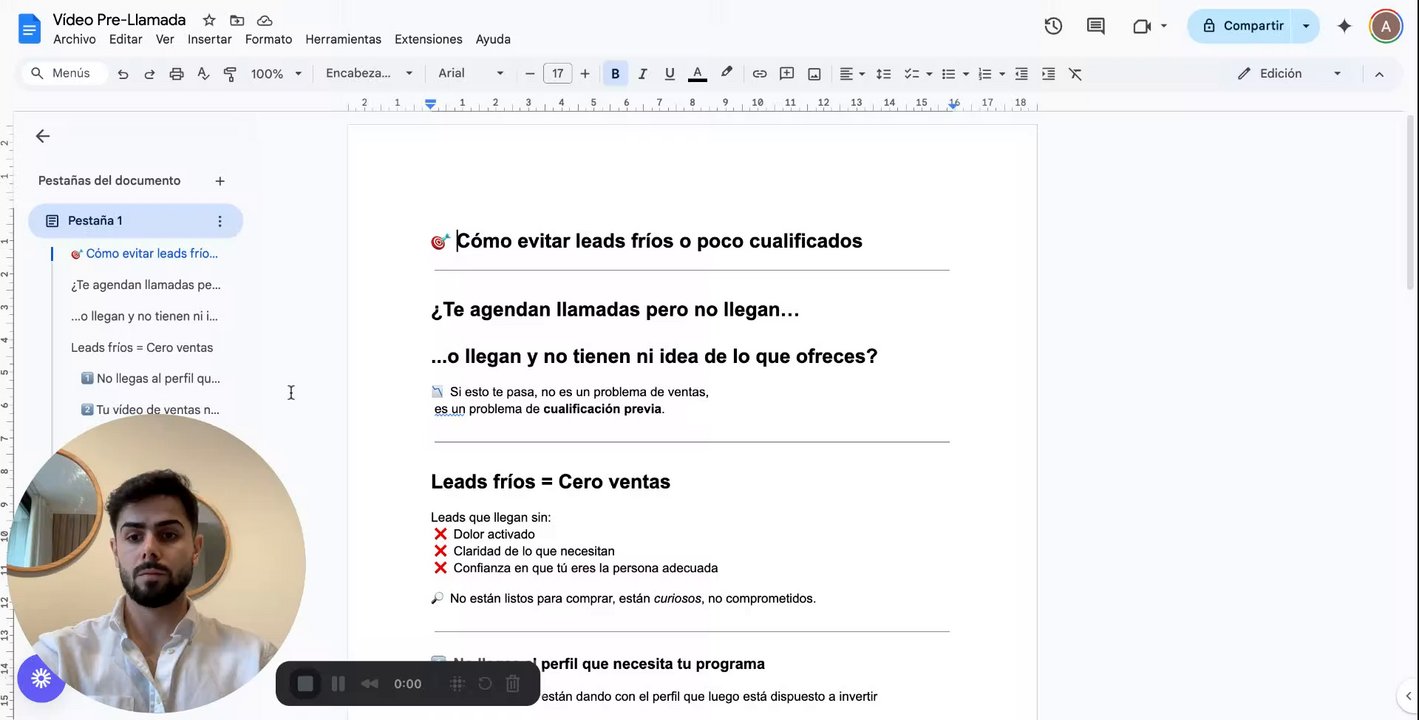Screen dimensions: 1419x720
Task: Open the Ayuda menu
Action: (493, 39)
